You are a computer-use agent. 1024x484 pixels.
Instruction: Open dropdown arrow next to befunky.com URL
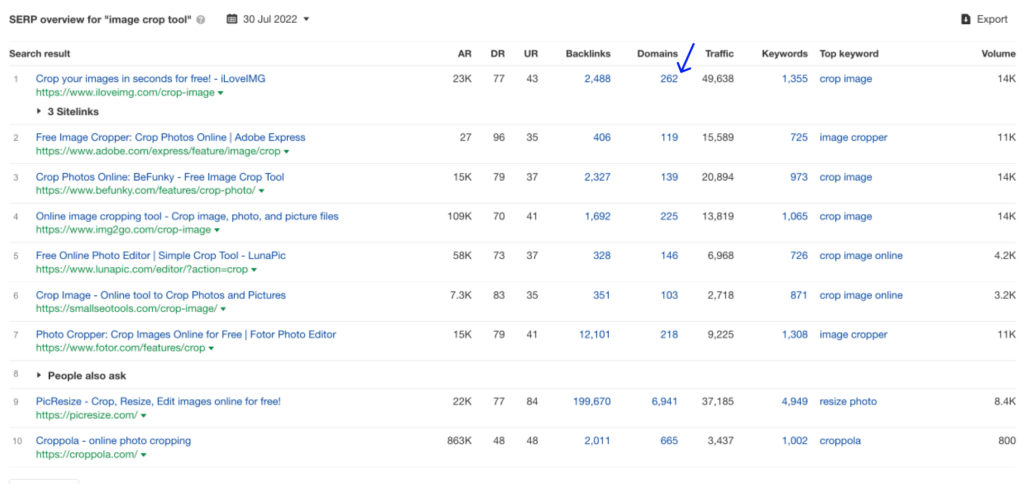[261, 191]
